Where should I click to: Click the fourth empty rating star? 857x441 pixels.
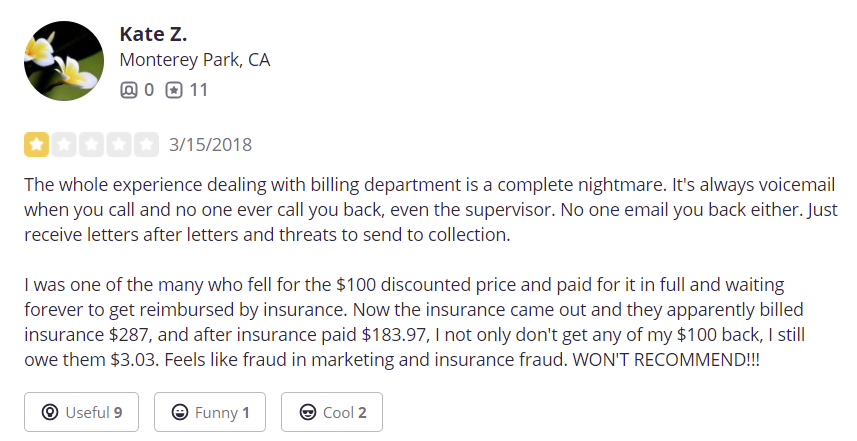[119, 144]
